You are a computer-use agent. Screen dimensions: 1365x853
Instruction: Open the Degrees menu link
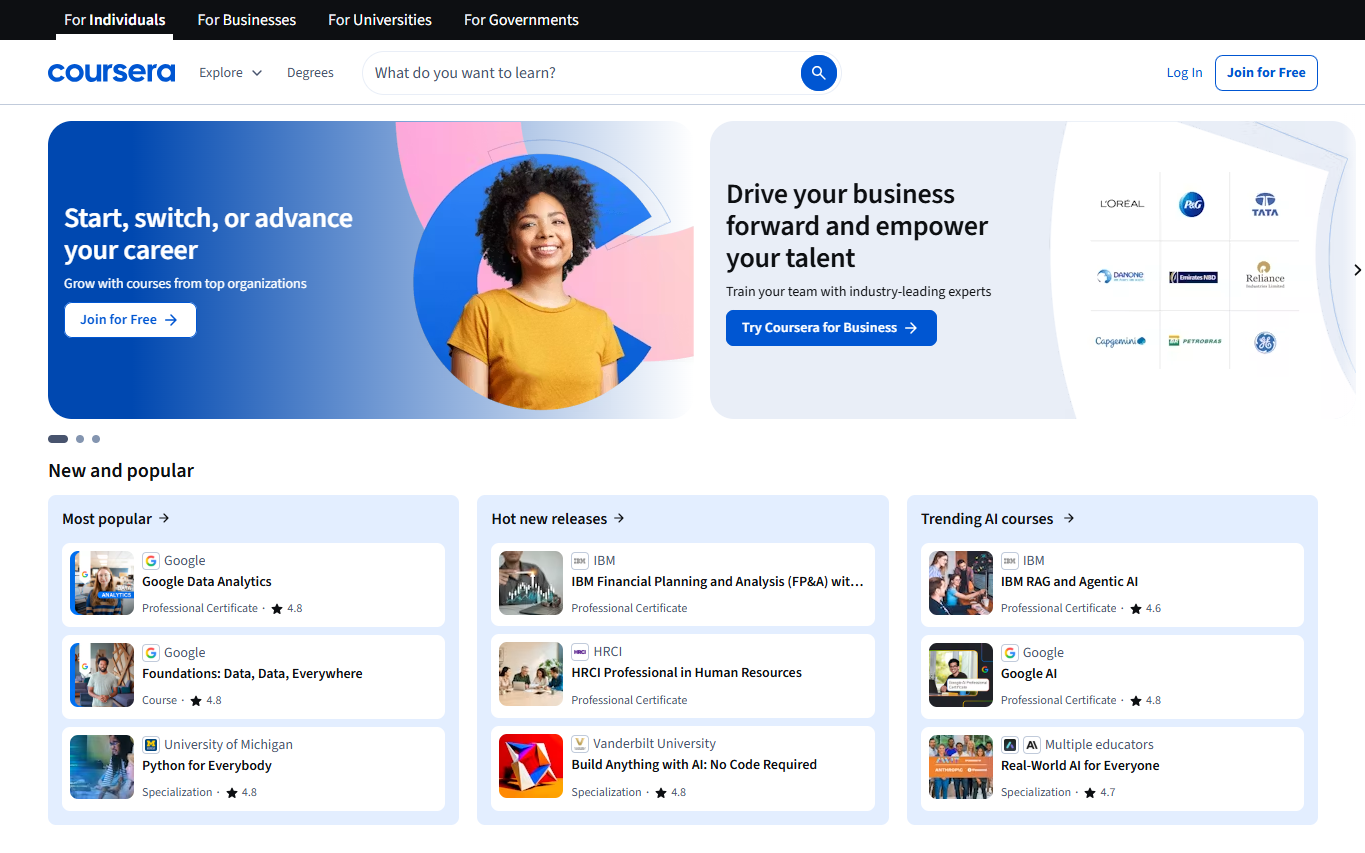click(310, 73)
